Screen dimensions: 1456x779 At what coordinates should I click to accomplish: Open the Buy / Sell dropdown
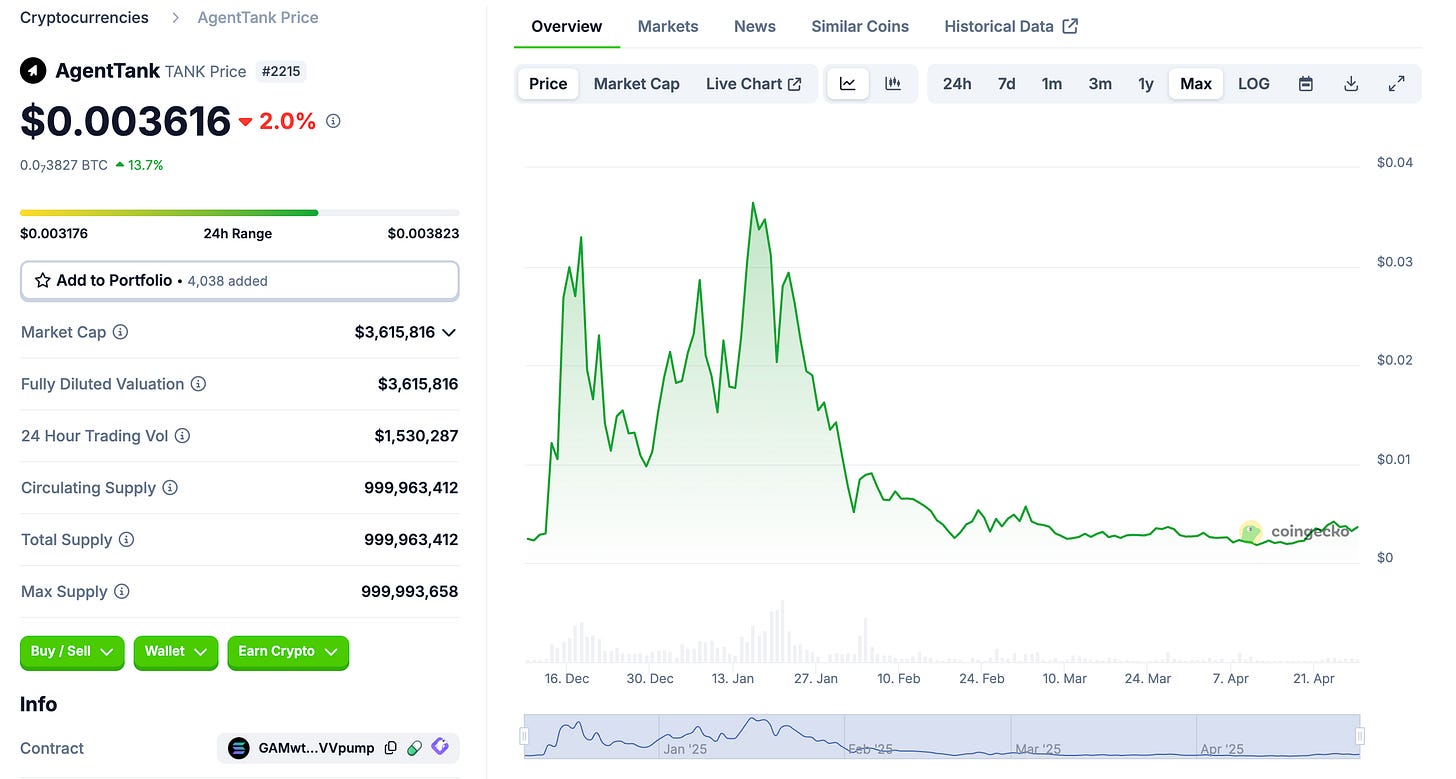(72, 652)
